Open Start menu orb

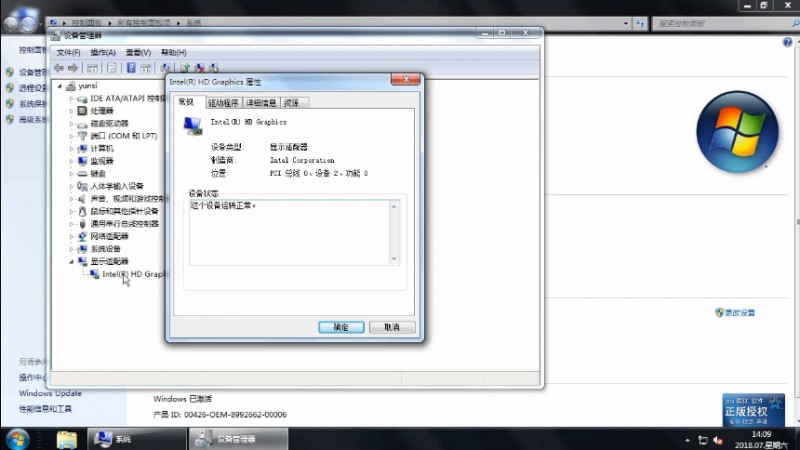[x=17, y=439]
